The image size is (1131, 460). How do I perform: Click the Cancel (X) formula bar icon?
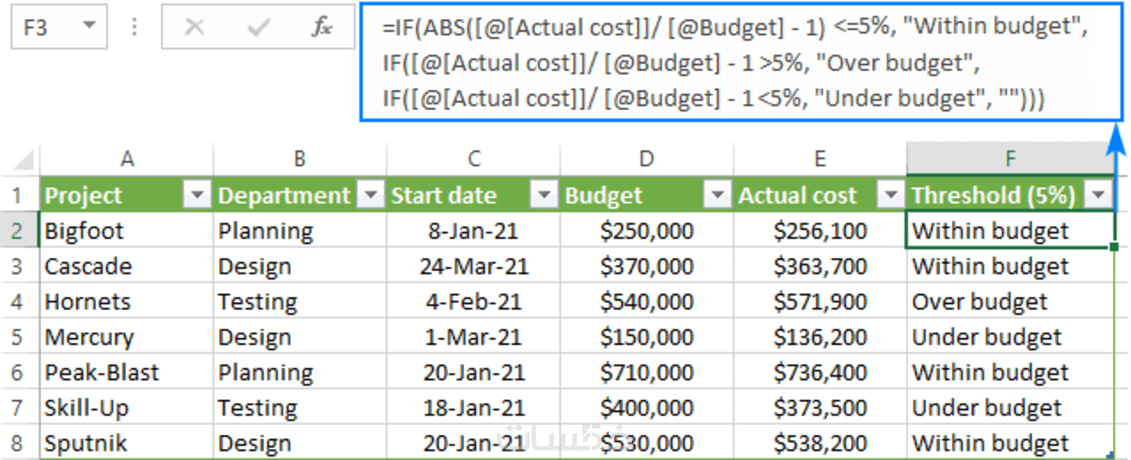point(194,27)
